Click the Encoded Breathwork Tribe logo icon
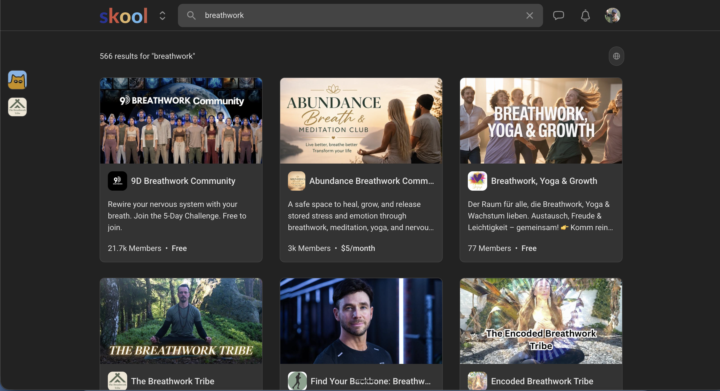The width and height of the screenshot is (720, 391). [477, 381]
